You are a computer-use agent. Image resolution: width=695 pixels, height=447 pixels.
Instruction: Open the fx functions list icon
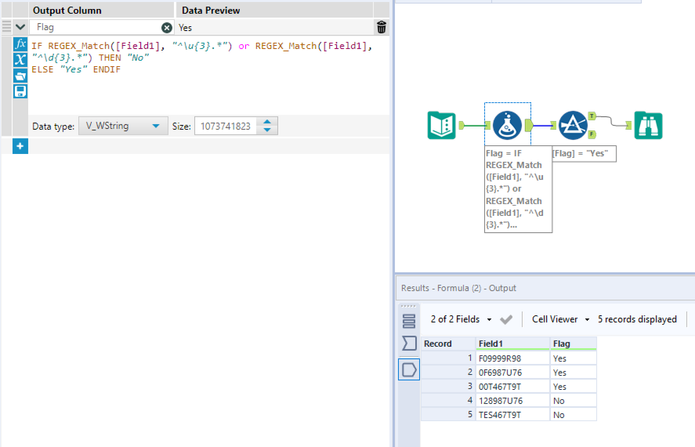coord(20,44)
